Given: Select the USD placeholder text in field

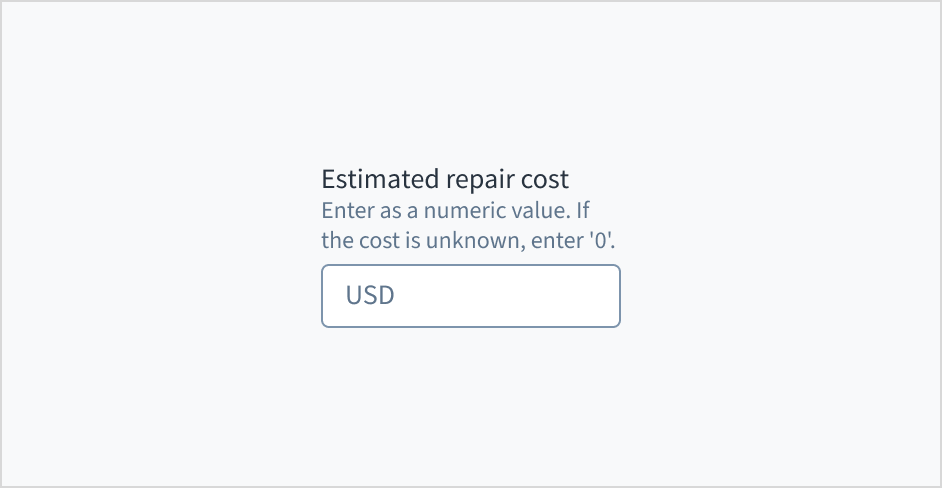Looking at the screenshot, I should [x=370, y=296].
